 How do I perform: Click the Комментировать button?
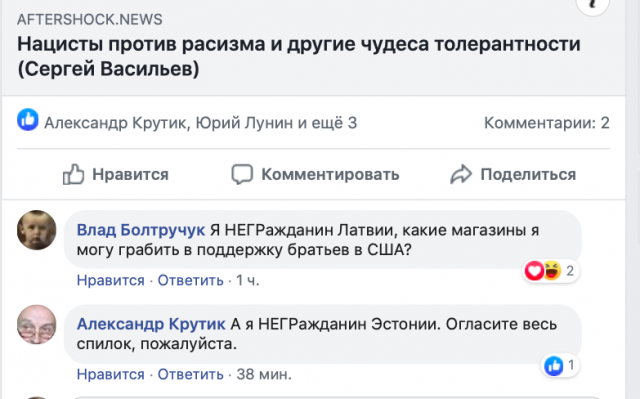click(315, 174)
